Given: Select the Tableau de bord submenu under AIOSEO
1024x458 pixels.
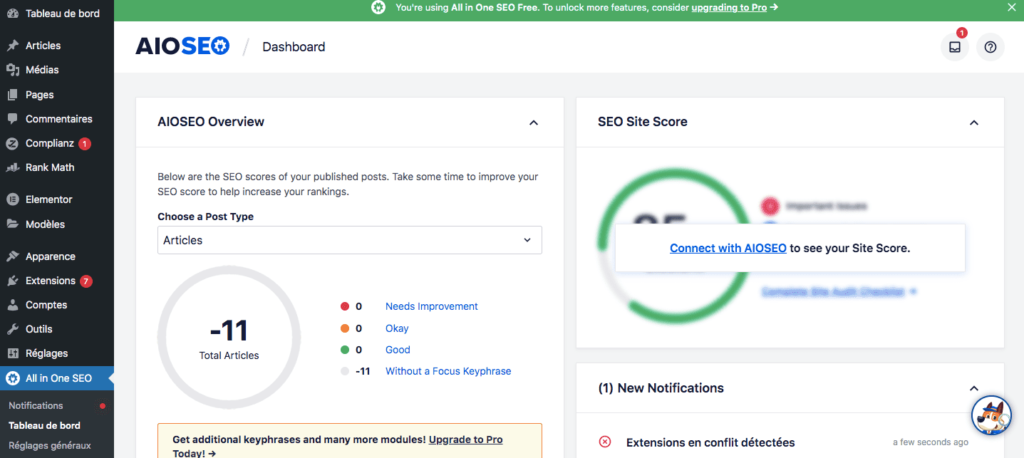Looking at the screenshot, I should click(x=44, y=425).
